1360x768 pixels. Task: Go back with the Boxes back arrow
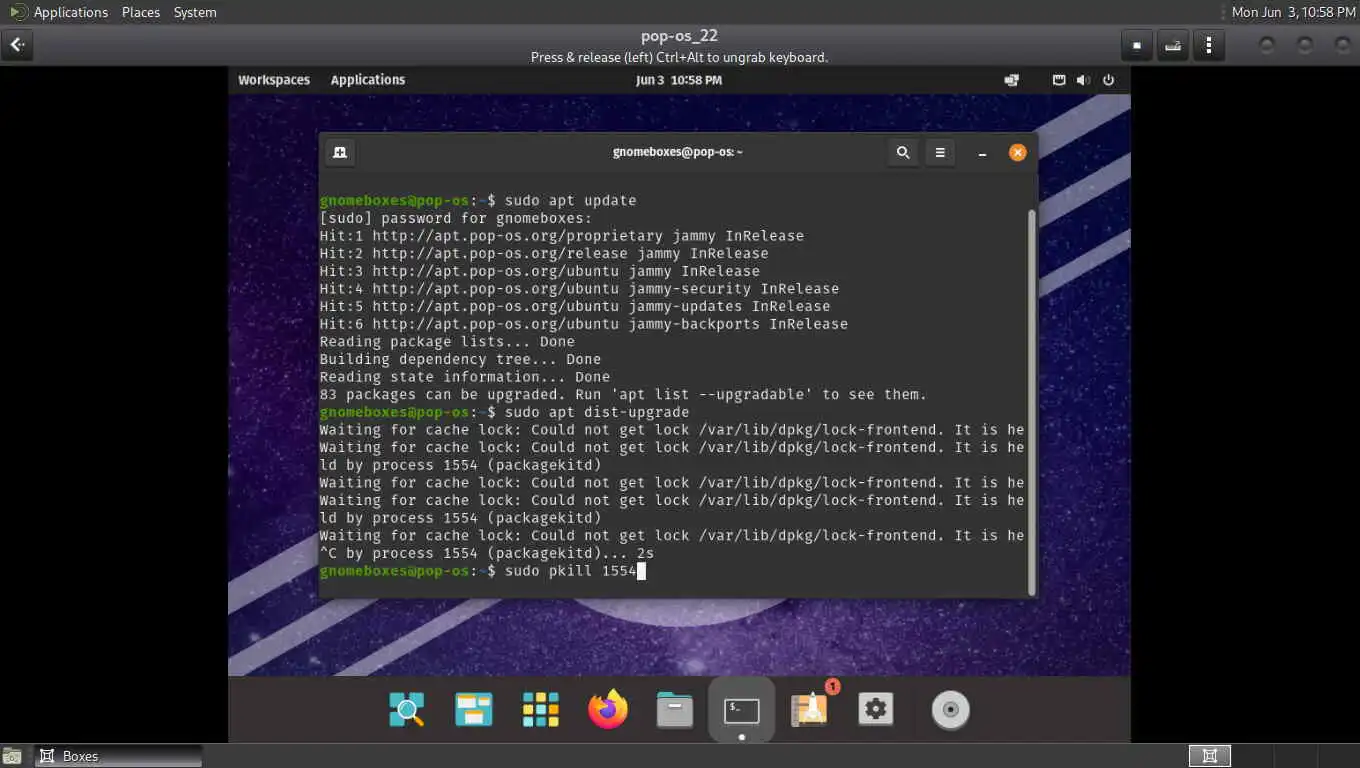pyautogui.click(x=17, y=45)
